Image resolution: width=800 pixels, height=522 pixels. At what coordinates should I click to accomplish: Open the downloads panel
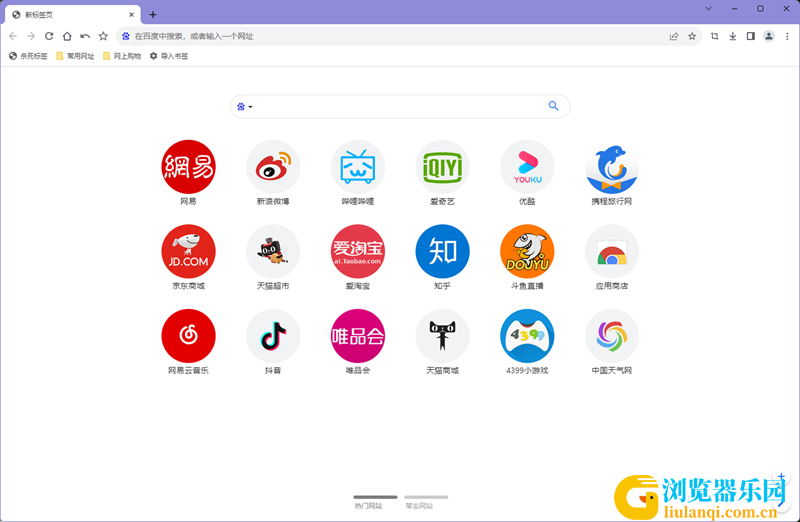point(733,36)
